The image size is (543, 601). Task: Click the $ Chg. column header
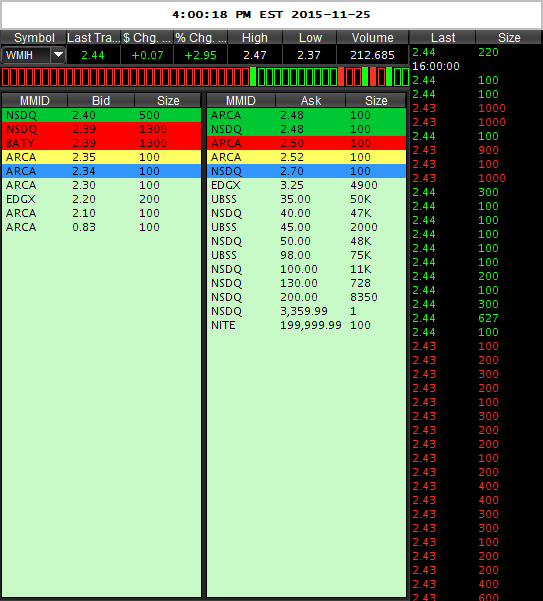pos(147,38)
